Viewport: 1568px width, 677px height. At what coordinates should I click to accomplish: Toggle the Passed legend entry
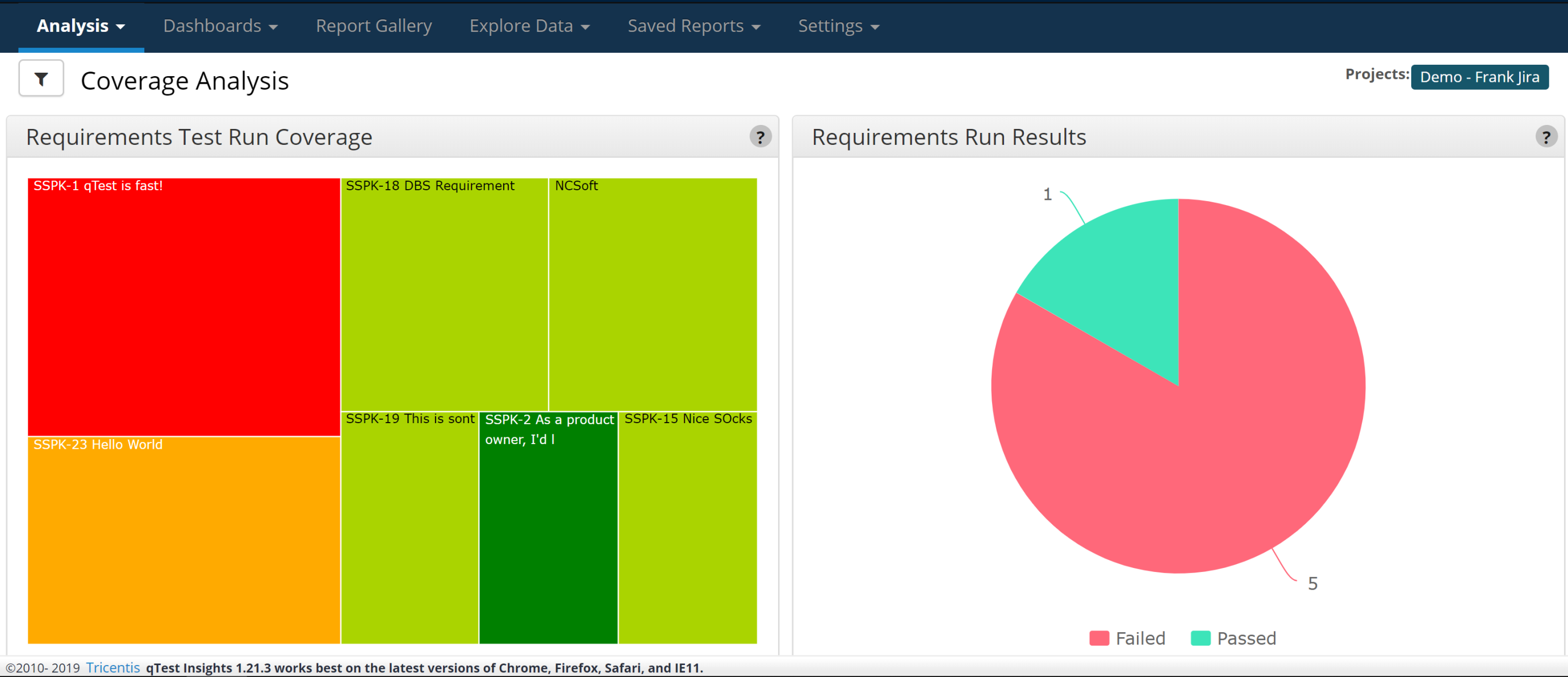1234,638
